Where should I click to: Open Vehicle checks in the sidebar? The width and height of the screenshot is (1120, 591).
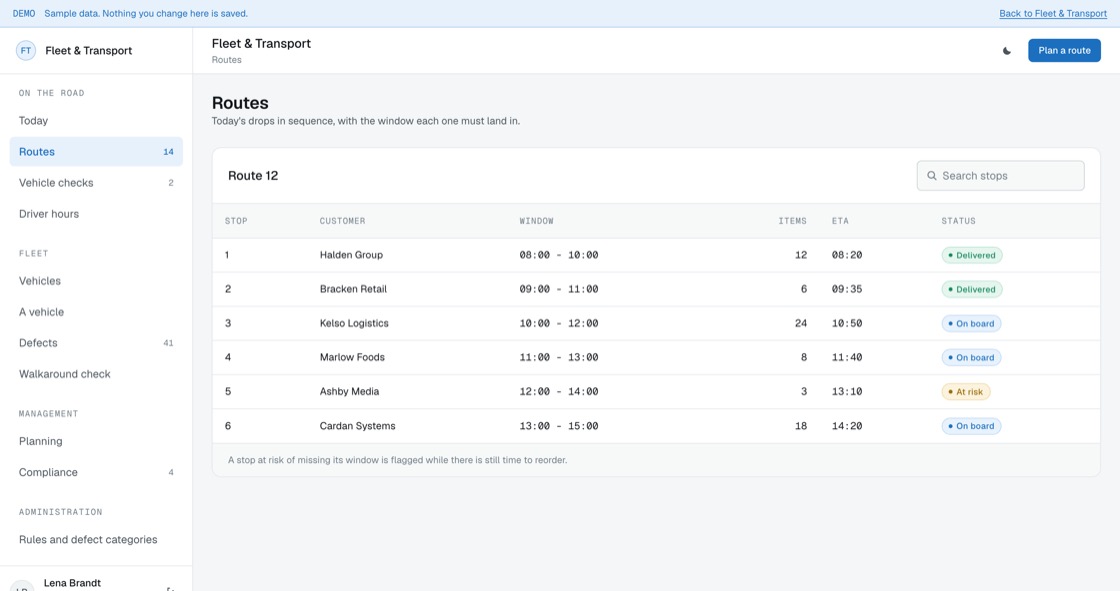pyautogui.click(x=96, y=183)
